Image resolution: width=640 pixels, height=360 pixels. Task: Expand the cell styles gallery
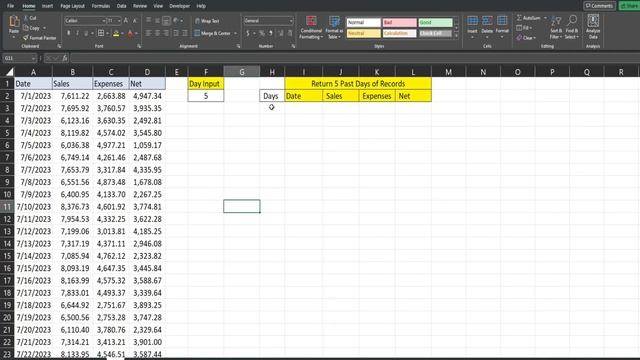(456, 36)
